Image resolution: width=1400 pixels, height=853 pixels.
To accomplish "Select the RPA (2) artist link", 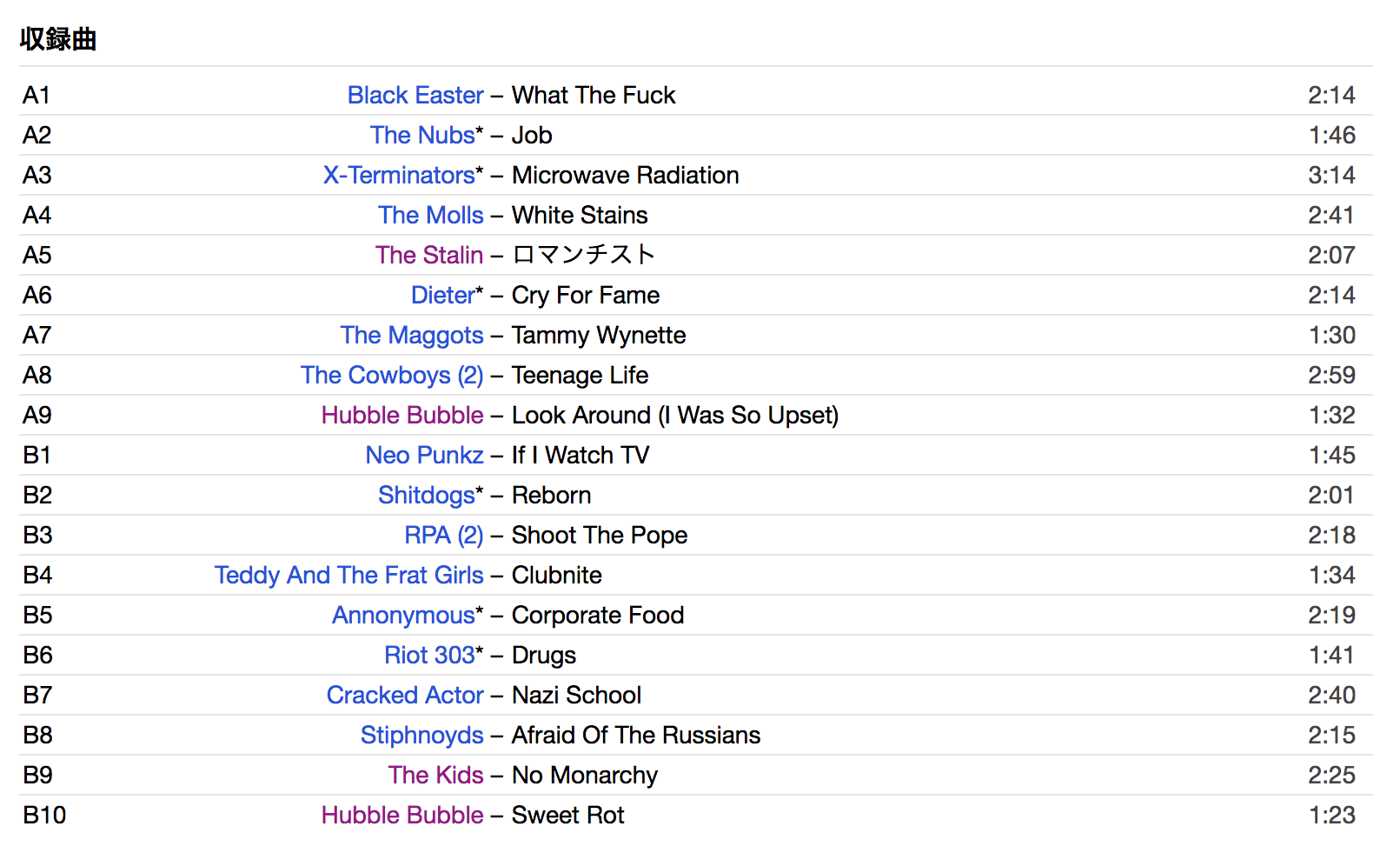I will (x=443, y=535).
